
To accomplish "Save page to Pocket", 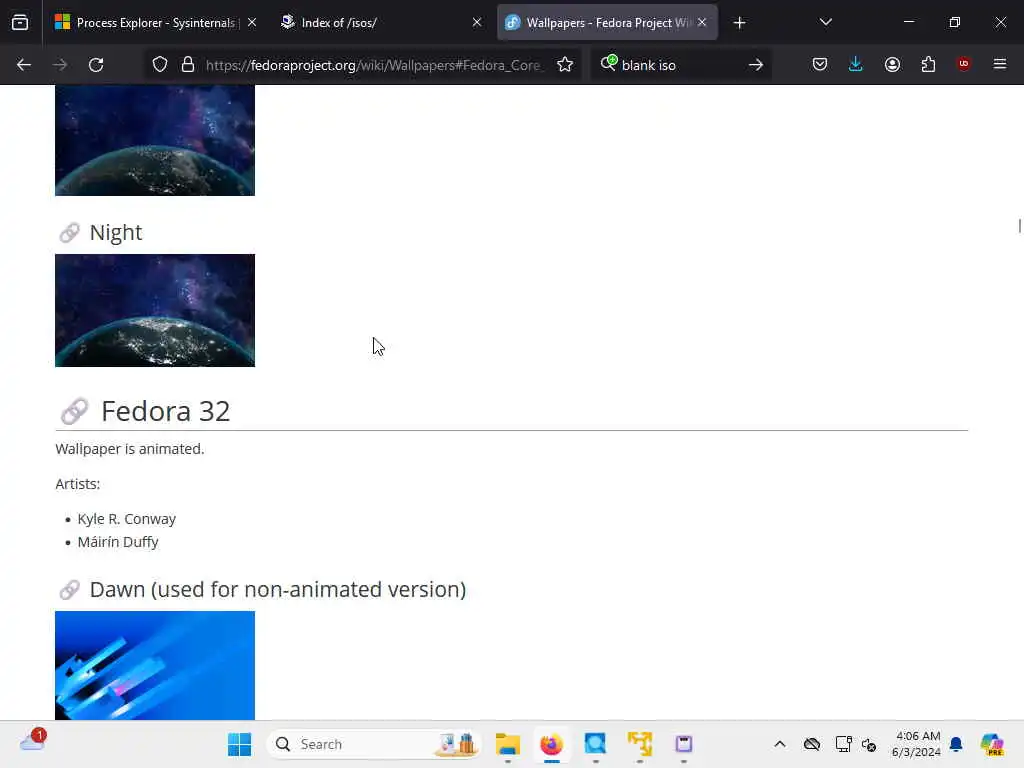I will click(x=820, y=65).
